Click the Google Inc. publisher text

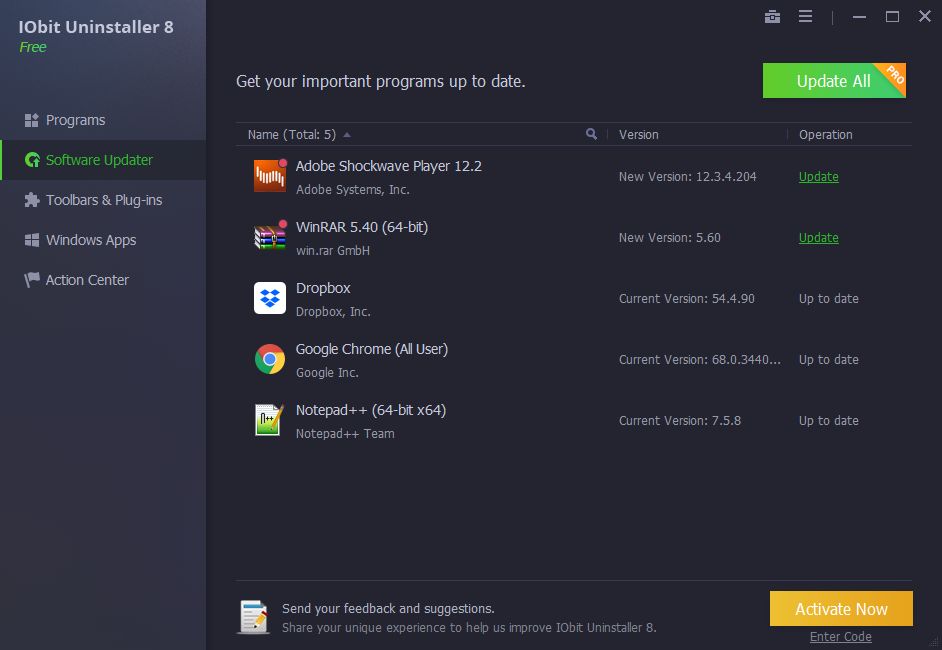(x=327, y=372)
